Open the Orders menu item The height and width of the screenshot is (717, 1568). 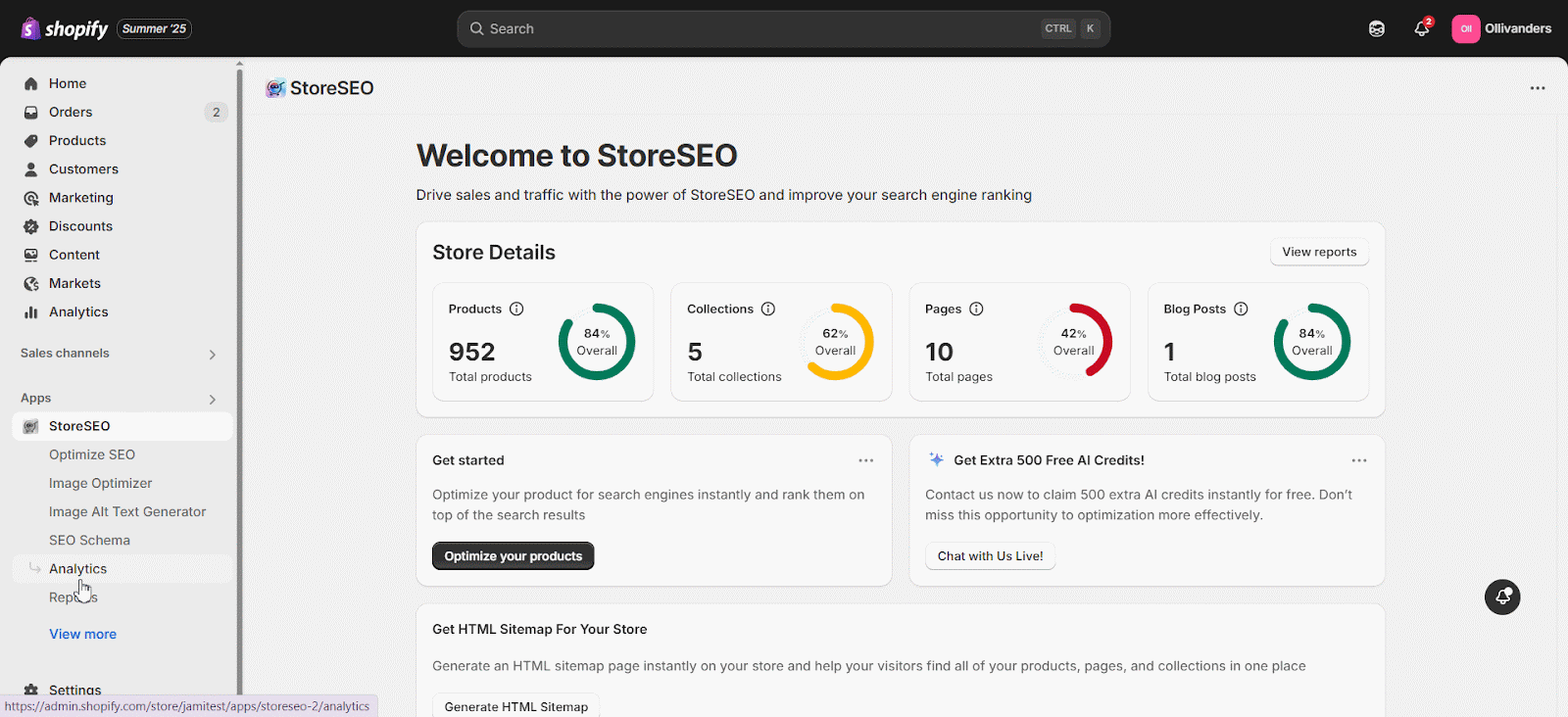pyautogui.click(x=122, y=112)
